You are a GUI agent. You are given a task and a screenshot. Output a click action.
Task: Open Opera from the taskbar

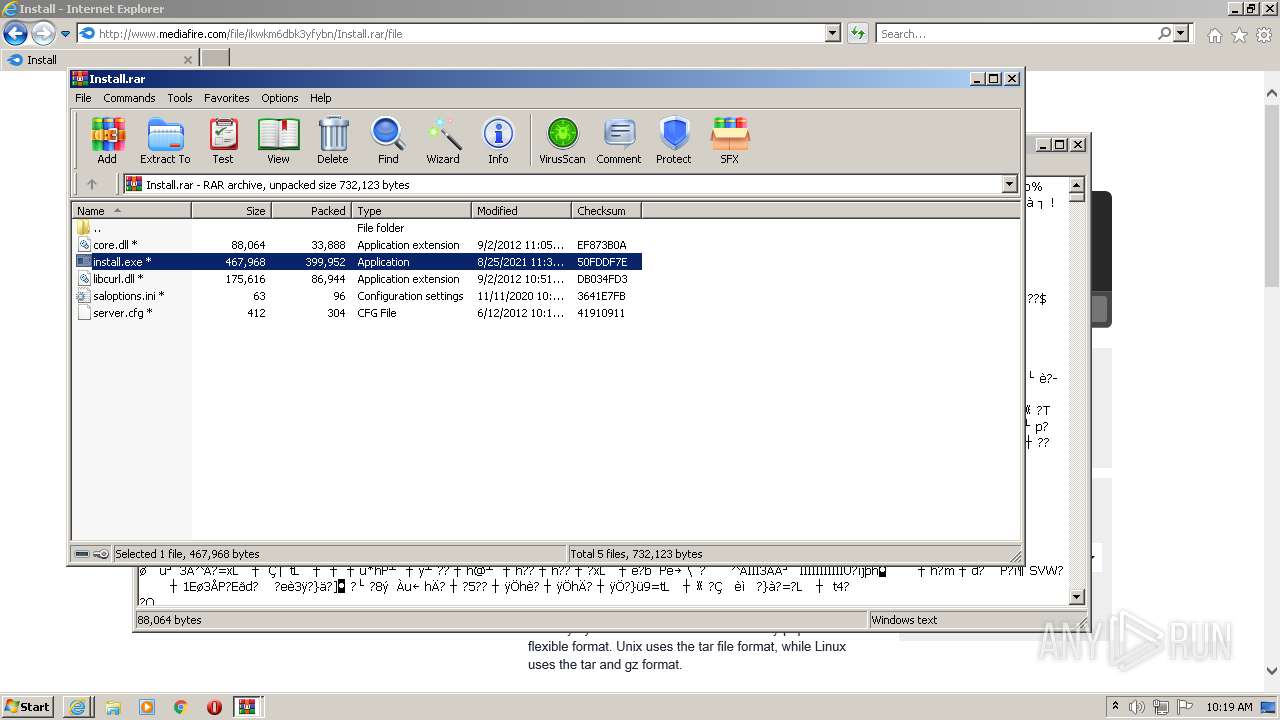coord(214,707)
